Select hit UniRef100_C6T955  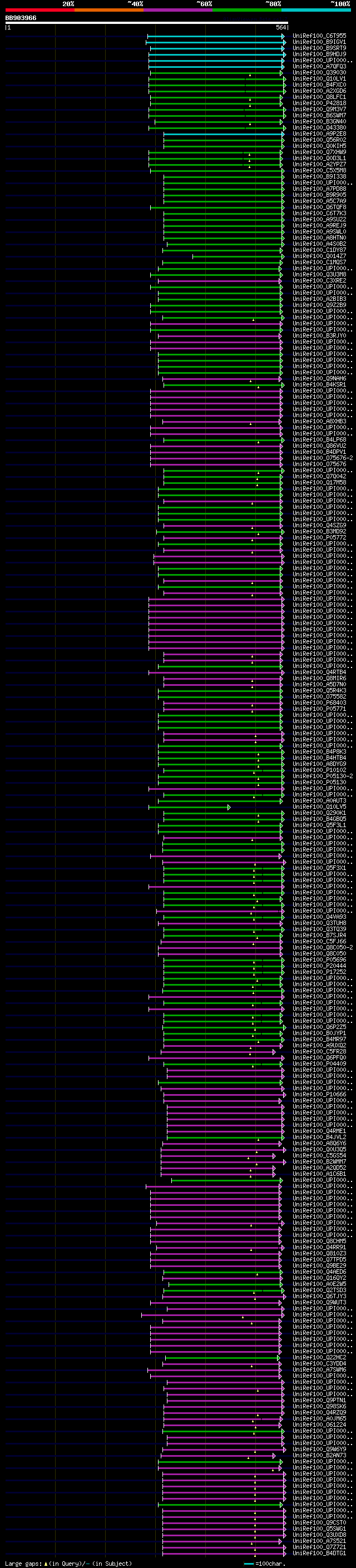pos(319,36)
